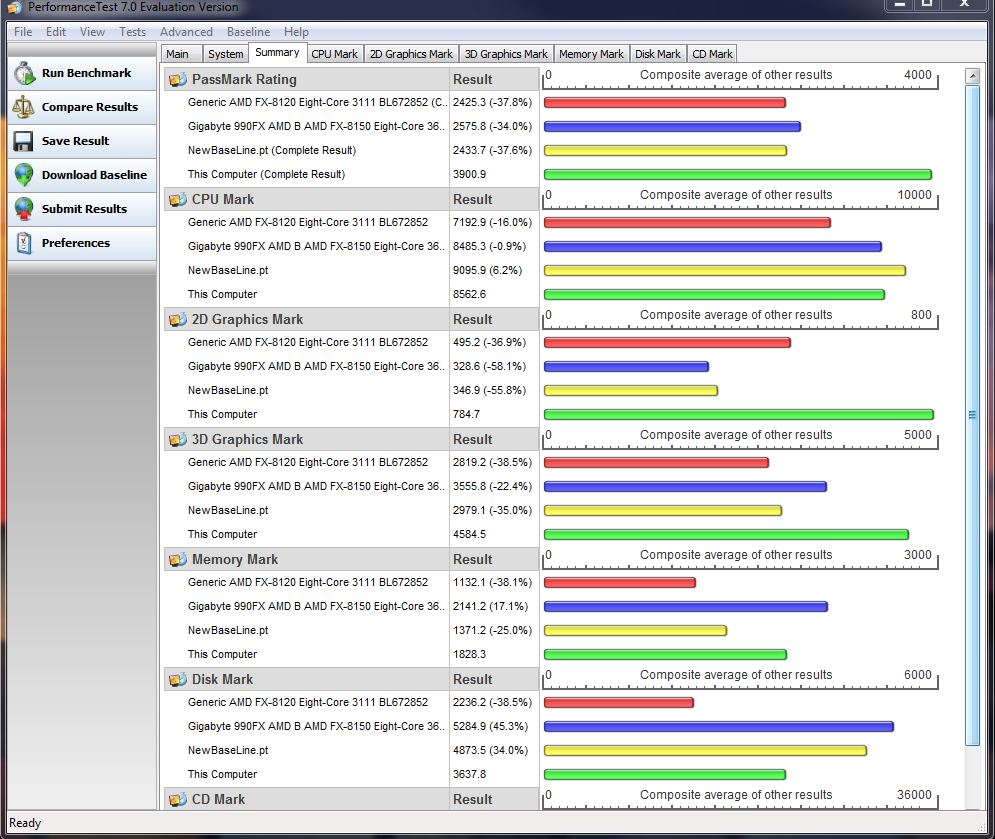The height and width of the screenshot is (839, 995).
Task: Click the Download Baseline button label
Action: pos(94,175)
